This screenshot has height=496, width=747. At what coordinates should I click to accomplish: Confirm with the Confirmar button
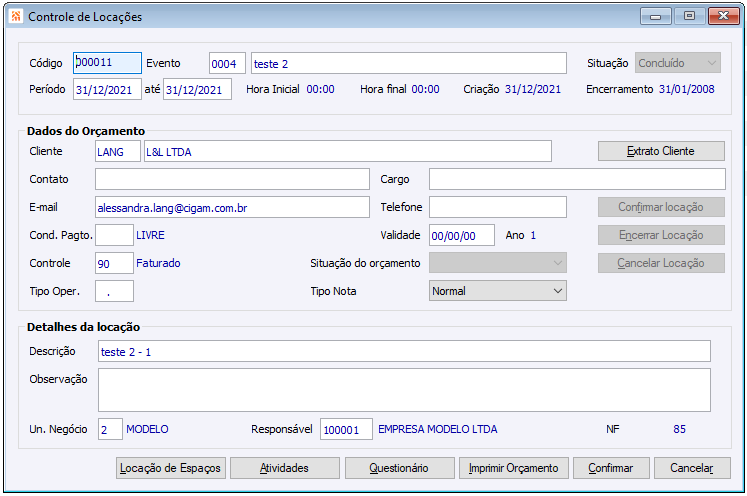click(611, 468)
